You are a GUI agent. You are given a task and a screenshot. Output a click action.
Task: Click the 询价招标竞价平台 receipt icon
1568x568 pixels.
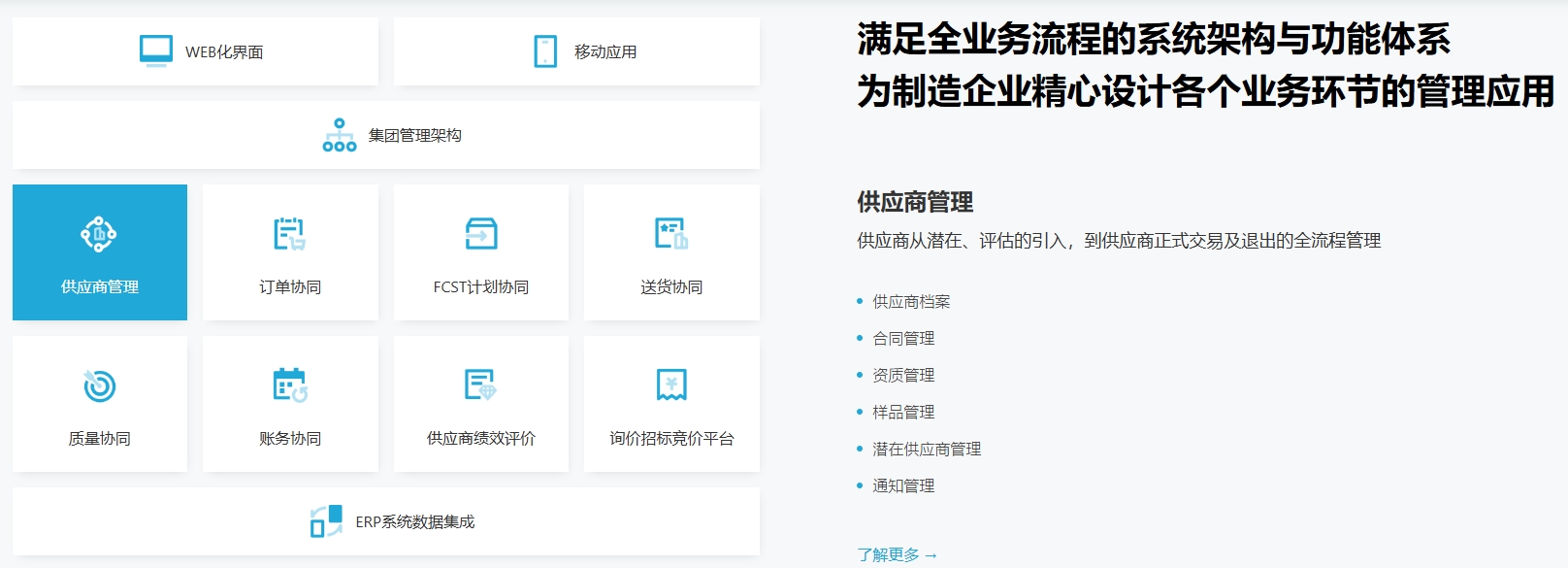point(670,385)
